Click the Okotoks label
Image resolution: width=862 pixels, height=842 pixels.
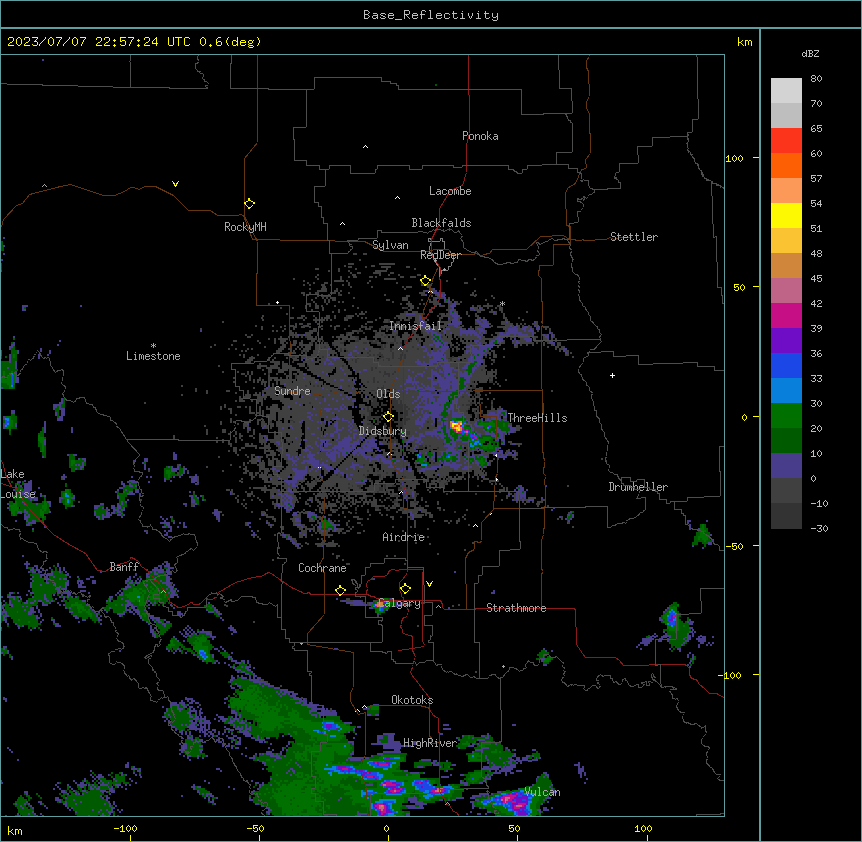[x=412, y=700]
